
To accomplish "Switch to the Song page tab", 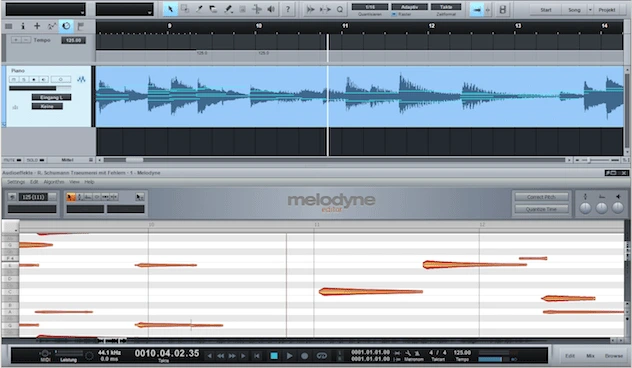I will coord(574,10).
